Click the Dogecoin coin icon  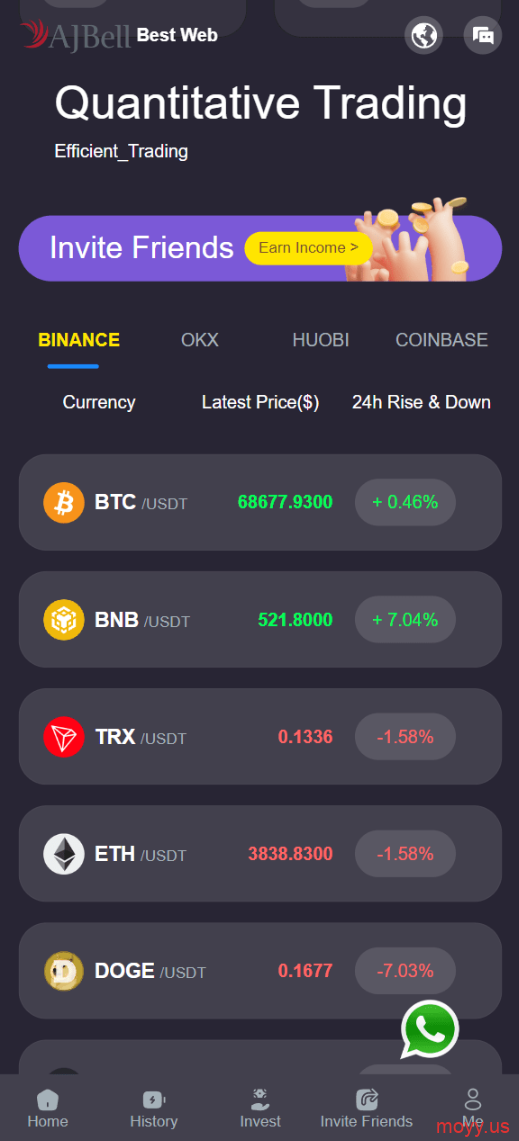pyautogui.click(x=64, y=971)
